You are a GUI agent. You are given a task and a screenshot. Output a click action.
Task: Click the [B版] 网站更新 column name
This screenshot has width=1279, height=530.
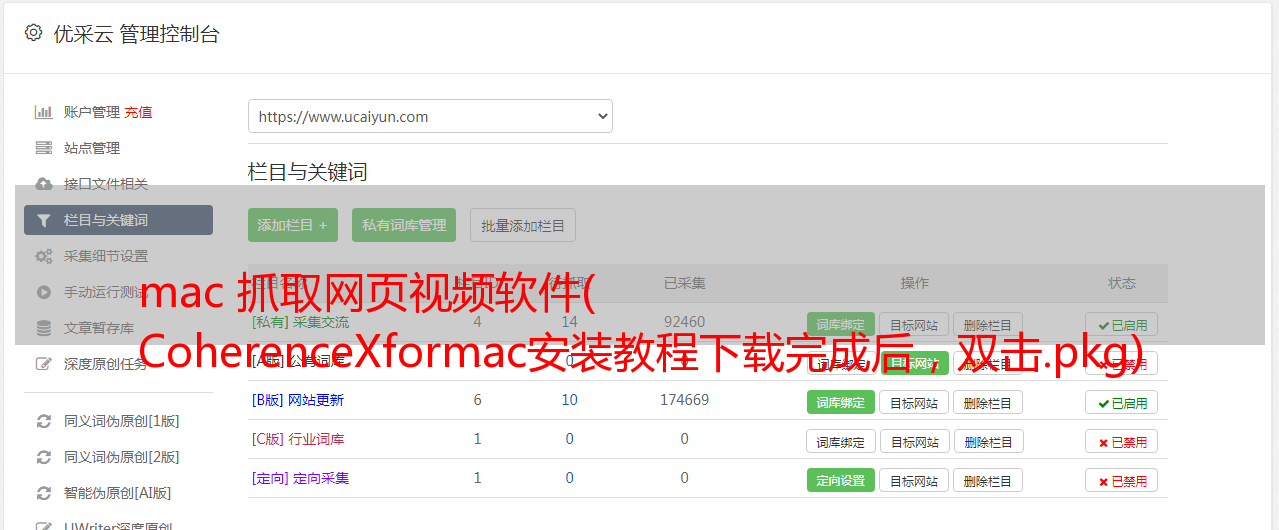point(298,400)
